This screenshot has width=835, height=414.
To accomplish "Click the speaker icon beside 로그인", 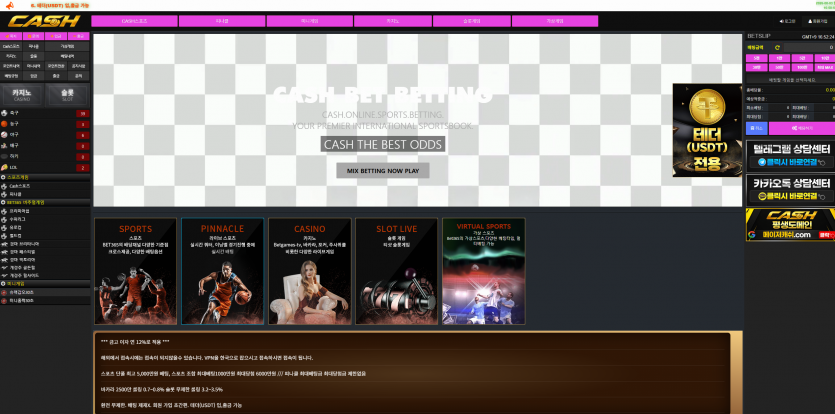I will (781, 21).
